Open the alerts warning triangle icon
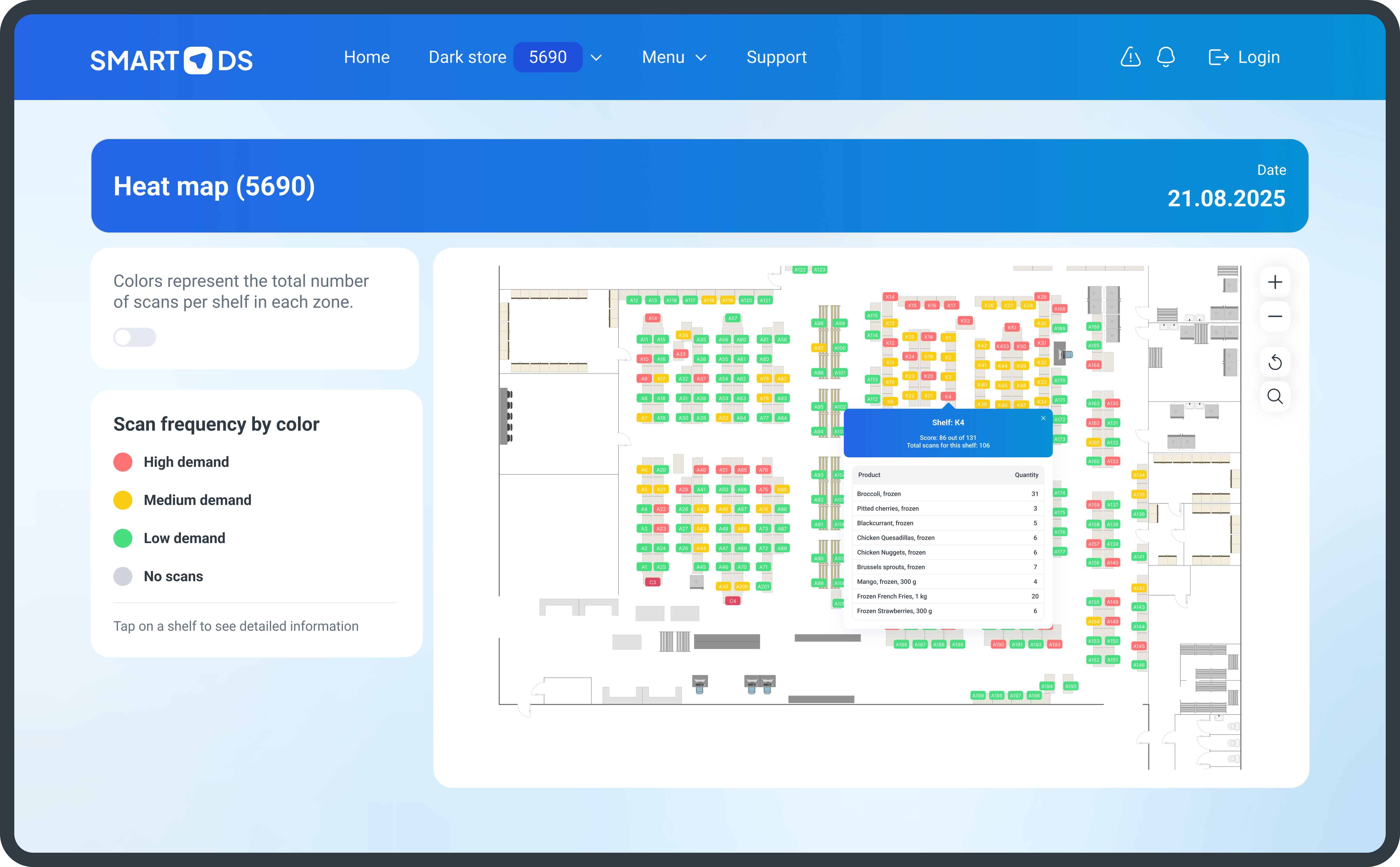 click(1130, 57)
